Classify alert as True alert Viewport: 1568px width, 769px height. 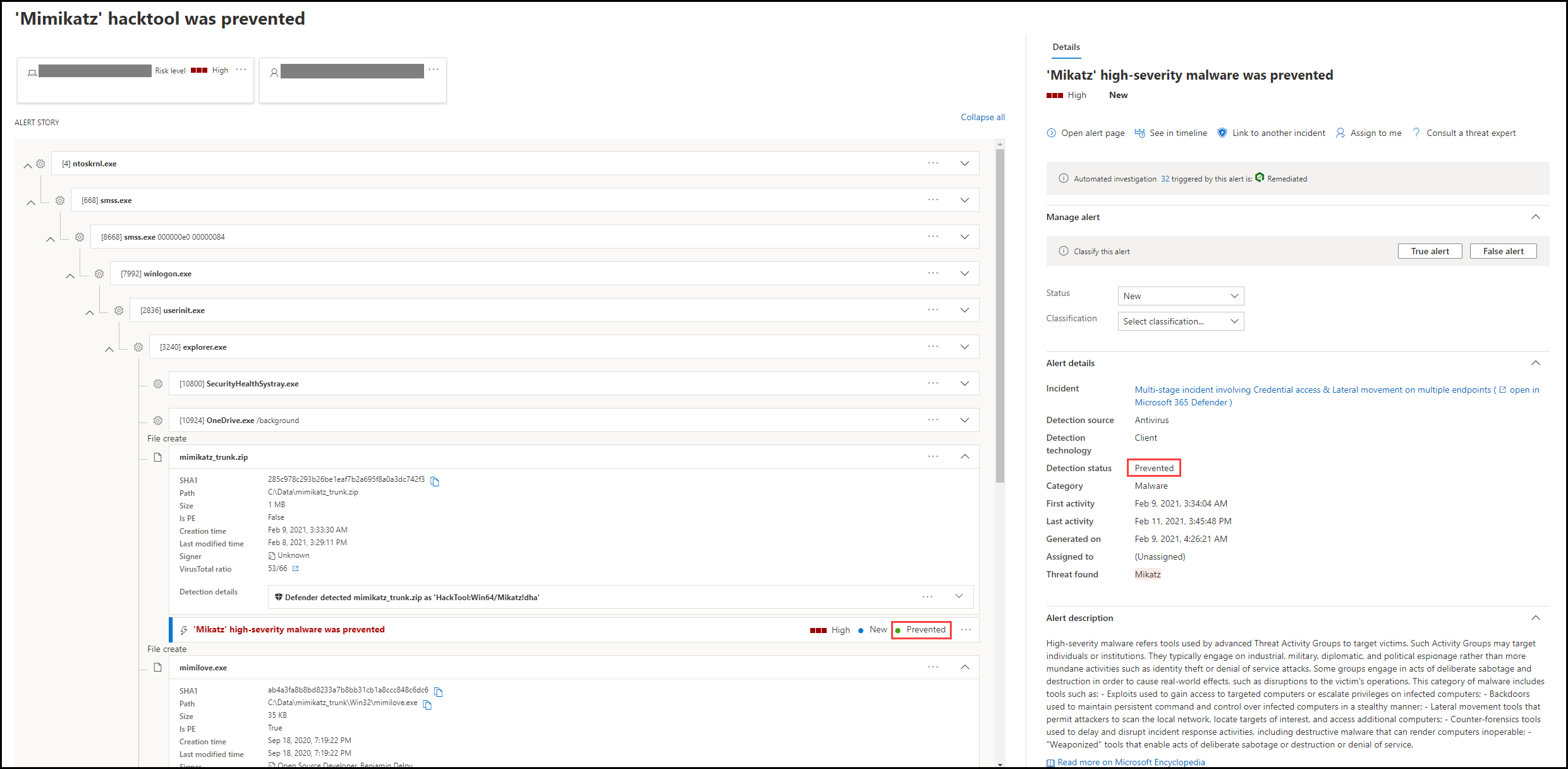click(1430, 251)
